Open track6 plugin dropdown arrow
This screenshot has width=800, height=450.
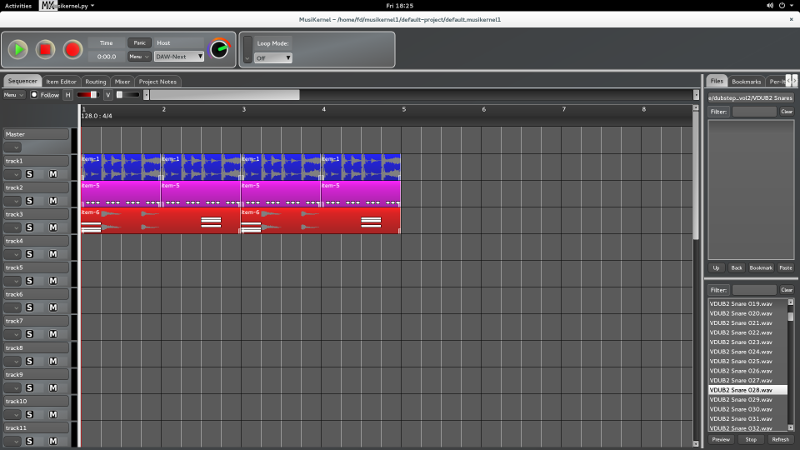pyautogui.click(x=13, y=308)
